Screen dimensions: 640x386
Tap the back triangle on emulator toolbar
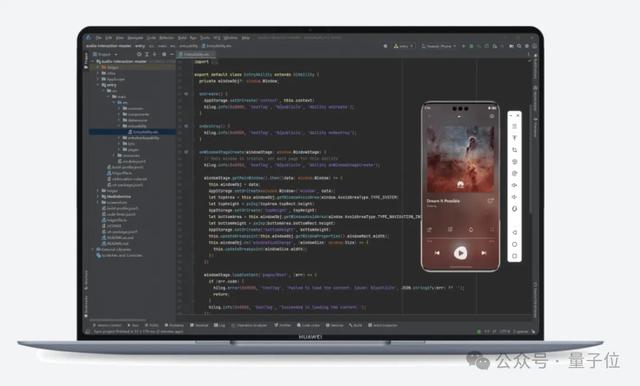pos(515,232)
